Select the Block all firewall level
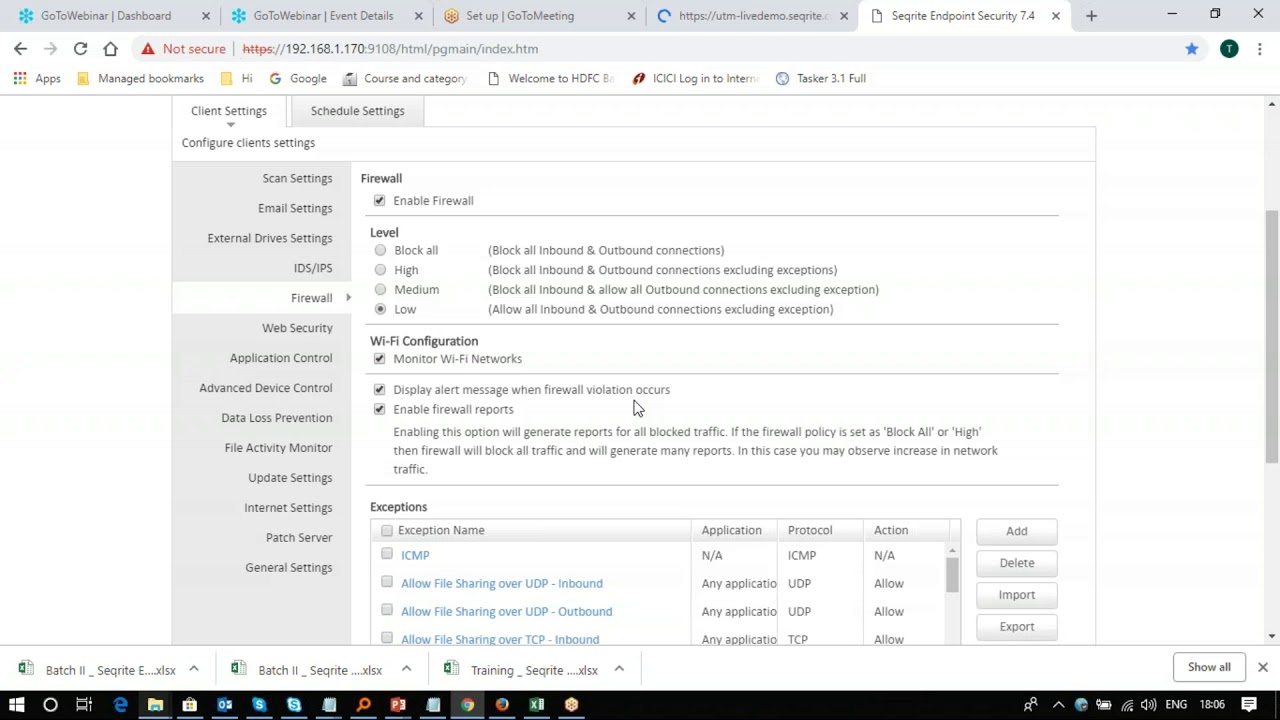 point(380,250)
